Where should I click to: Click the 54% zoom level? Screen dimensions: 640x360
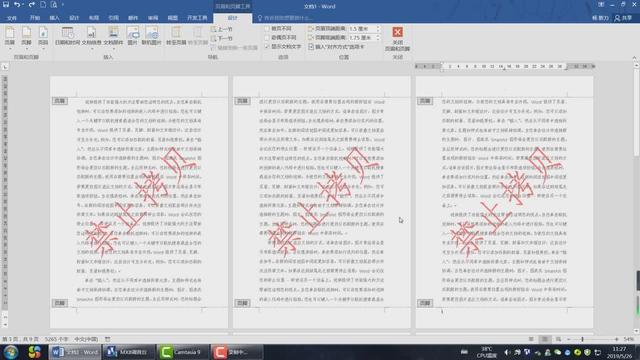(629, 339)
